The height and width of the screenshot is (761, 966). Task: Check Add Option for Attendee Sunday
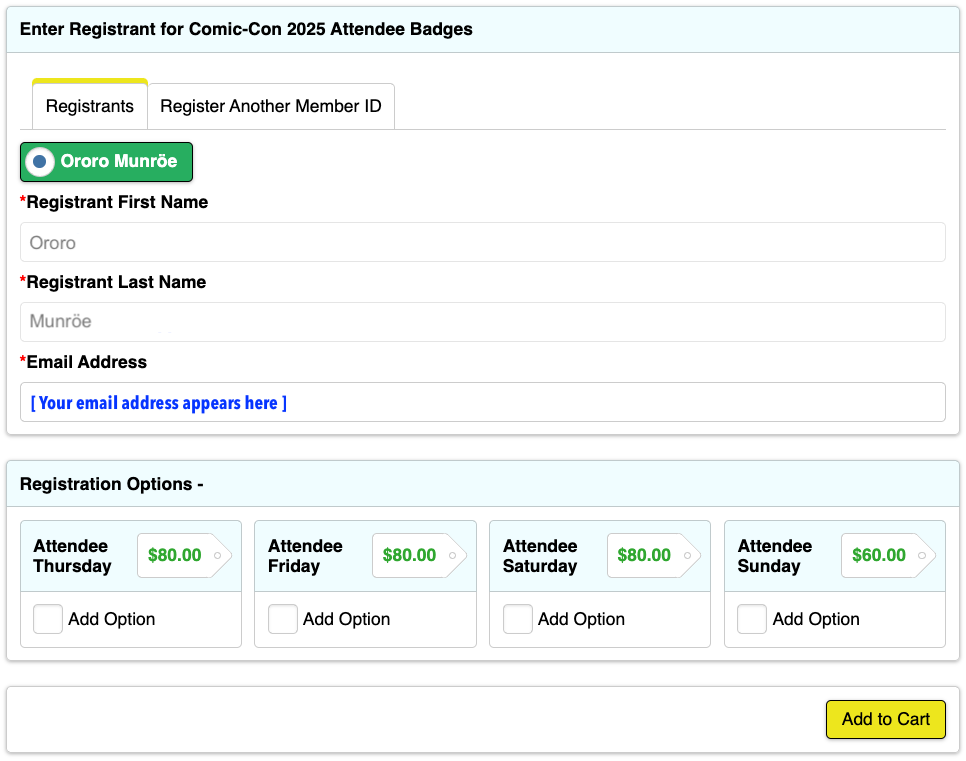coord(752,619)
